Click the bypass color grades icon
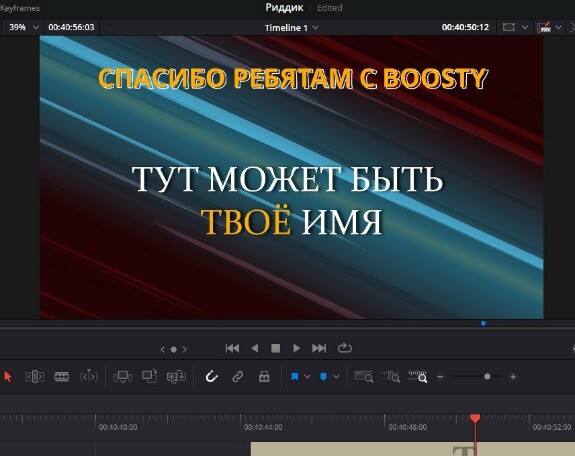The image size is (575, 456). (x=543, y=28)
